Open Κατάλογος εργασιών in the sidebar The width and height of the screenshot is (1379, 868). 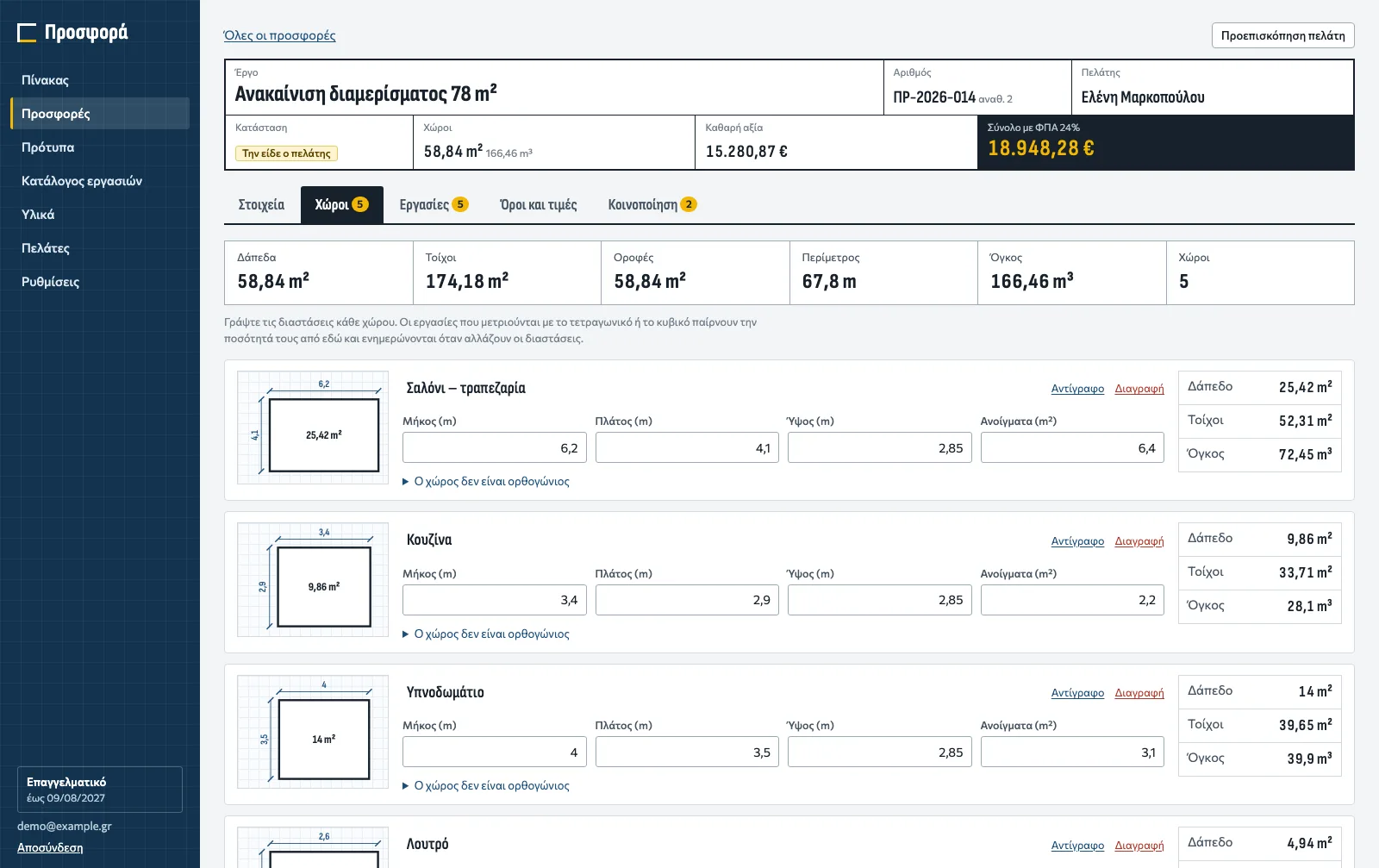click(100, 181)
